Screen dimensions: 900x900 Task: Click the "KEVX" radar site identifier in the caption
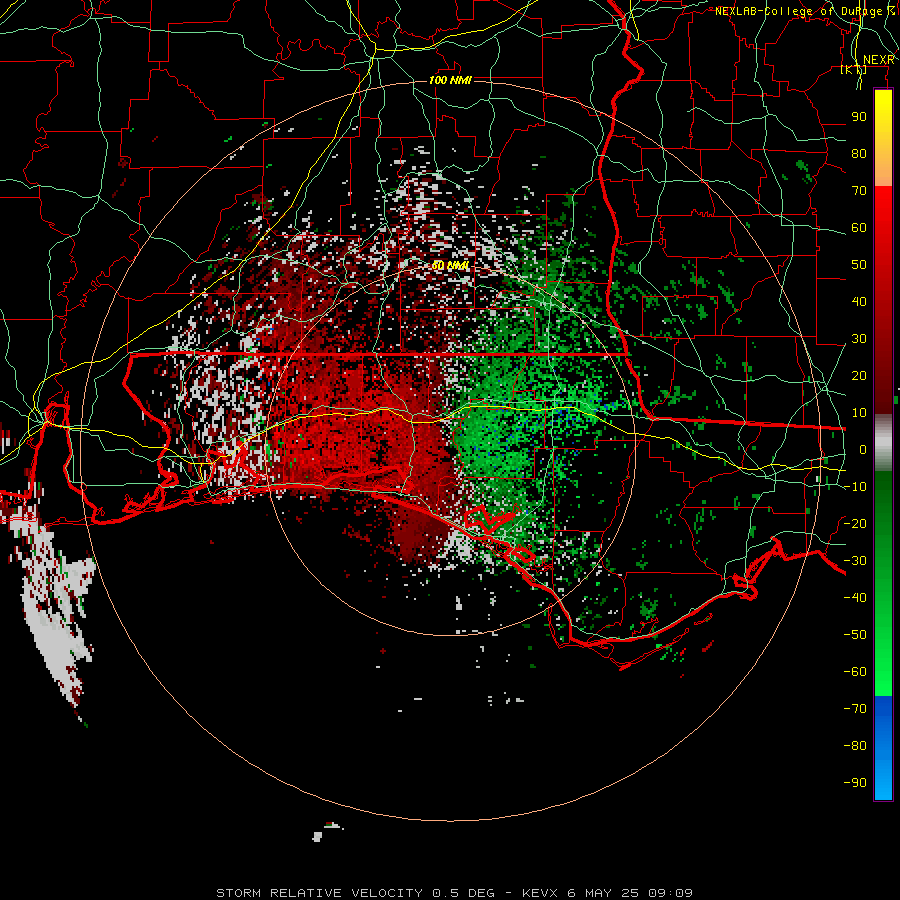pyautogui.click(x=540, y=893)
